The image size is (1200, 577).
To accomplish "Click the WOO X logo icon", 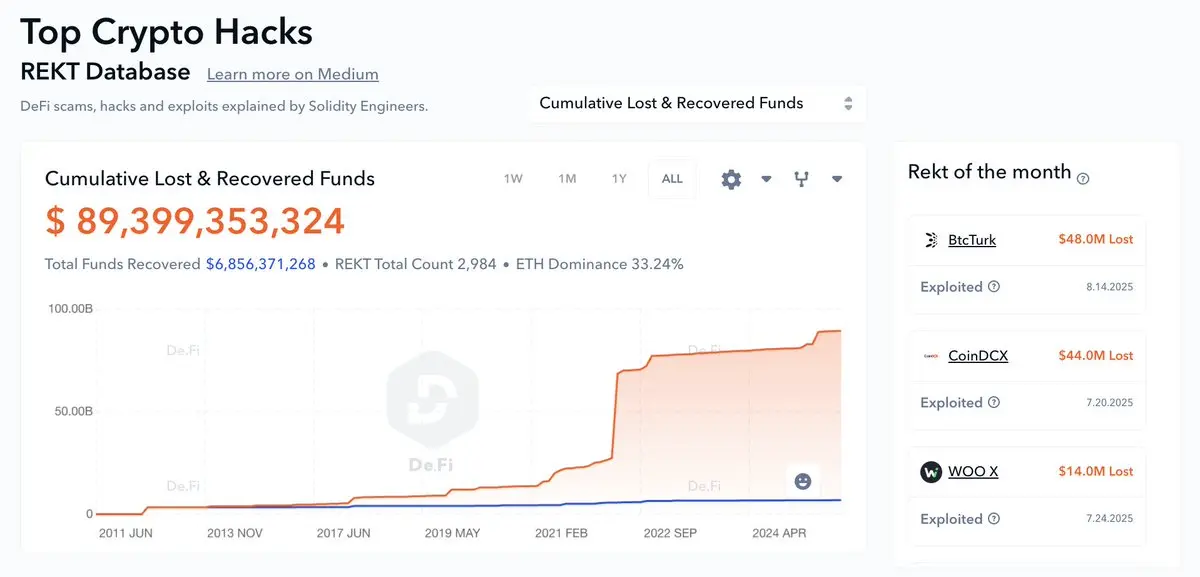I will point(931,472).
